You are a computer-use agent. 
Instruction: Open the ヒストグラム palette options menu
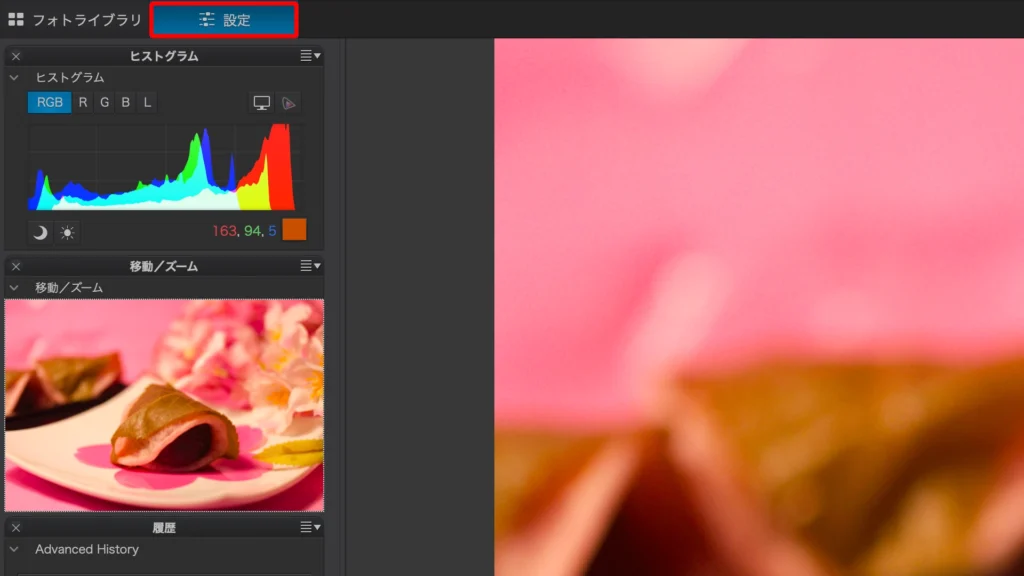[310, 56]
